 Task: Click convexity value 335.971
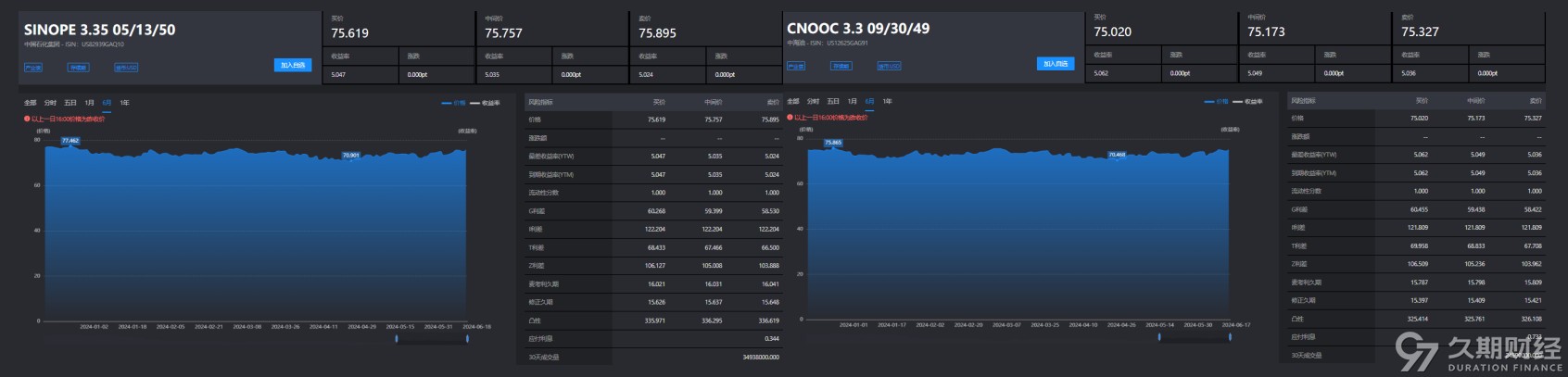coord(655,320)
